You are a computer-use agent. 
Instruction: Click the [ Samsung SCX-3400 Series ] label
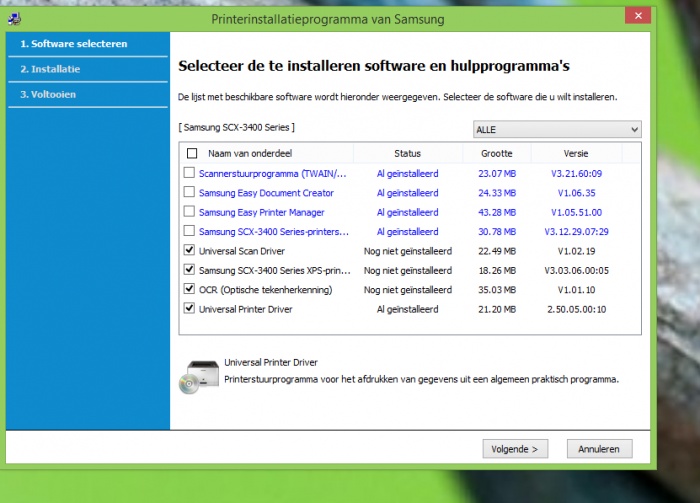click(x=237, y=128)
